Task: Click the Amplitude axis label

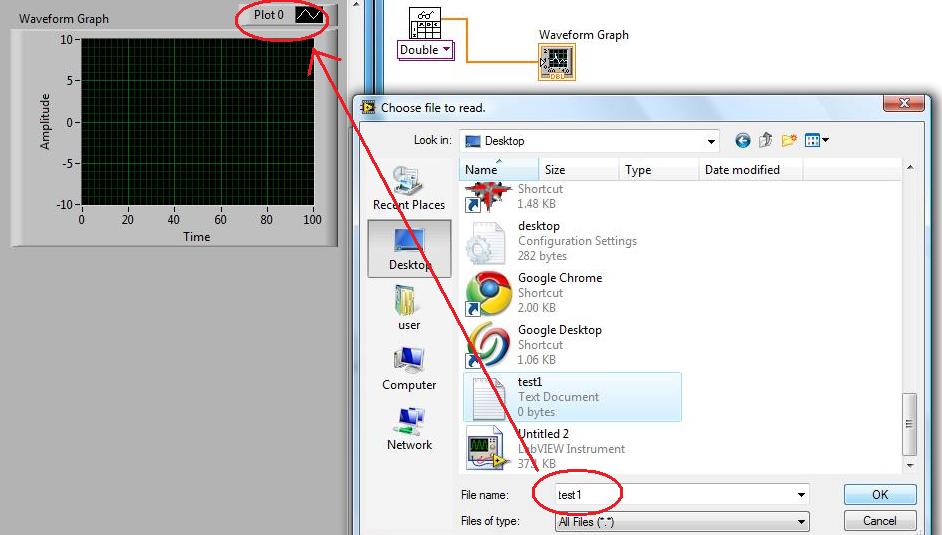Action: [x=45, y=121]
